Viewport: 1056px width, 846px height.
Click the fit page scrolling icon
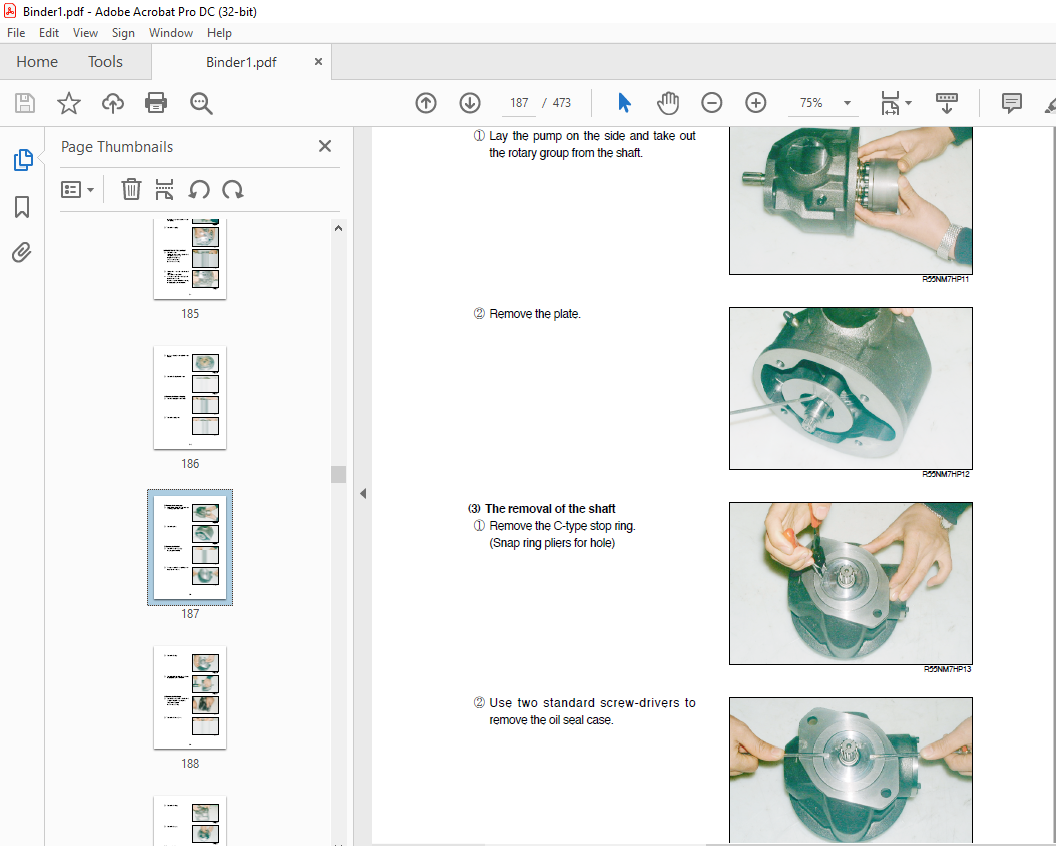[890, 103]
